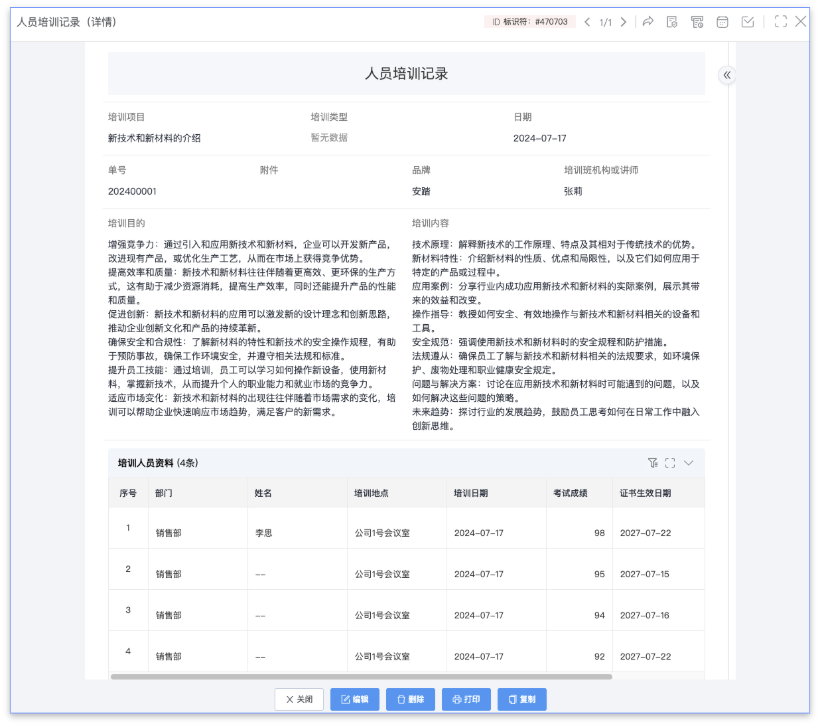Expand 培训人员资料 table to fullscreen
The height and width of the screenshot is (726, 820).
(x=670, y=463)
